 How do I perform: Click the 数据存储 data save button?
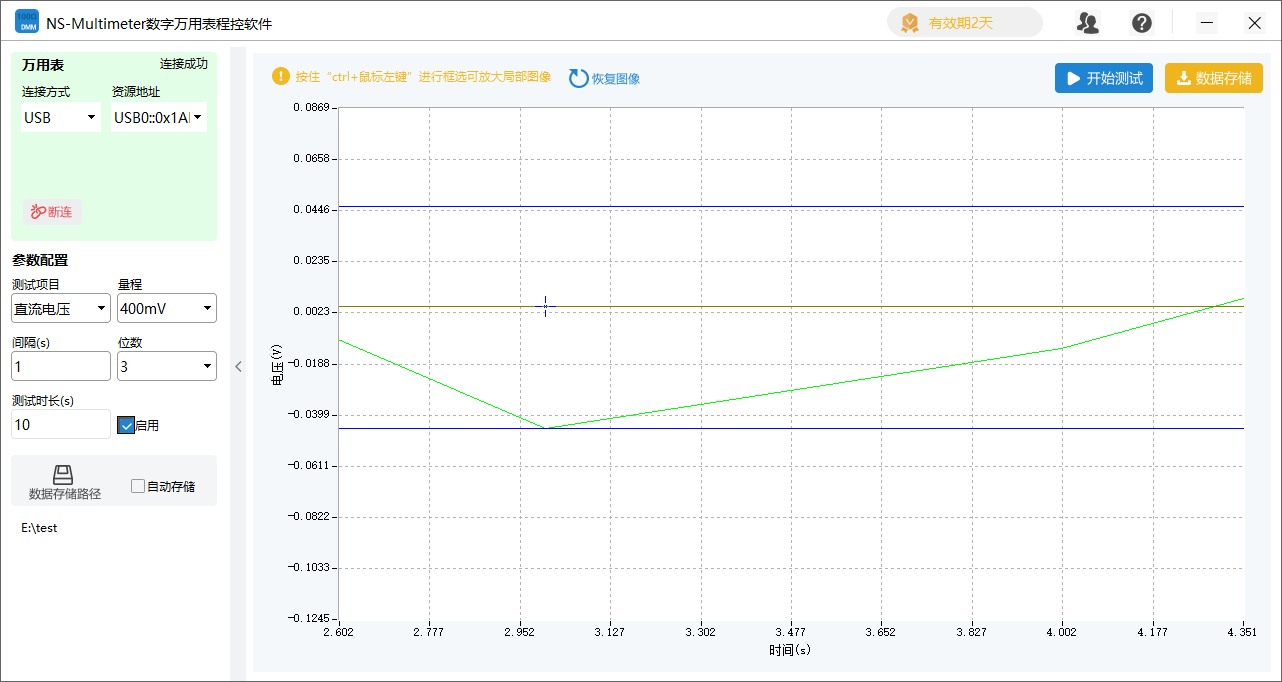tap(1214, 78)
